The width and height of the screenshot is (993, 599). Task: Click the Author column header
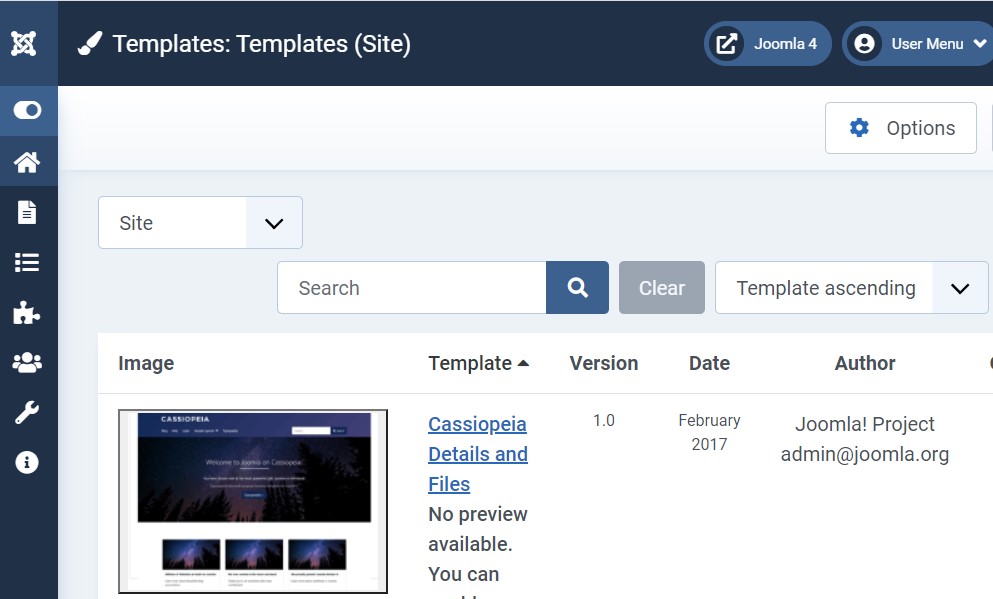[865, 363]
